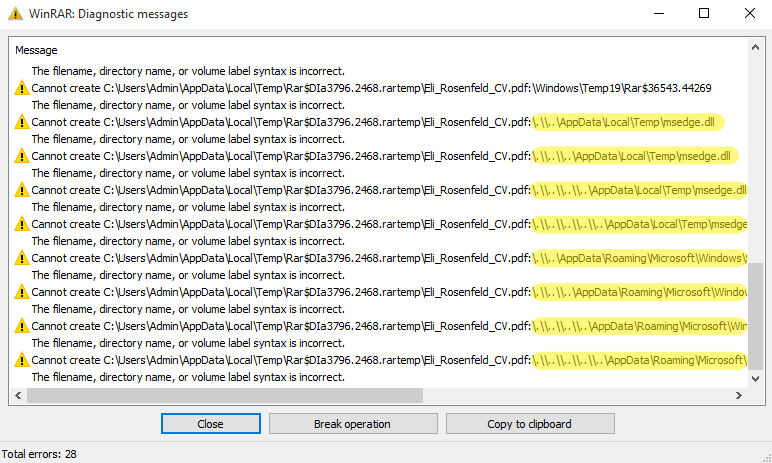The image size is (772, 463).
Task: Click warning icon of second msedge.dll error
Action: coord(21,156)
